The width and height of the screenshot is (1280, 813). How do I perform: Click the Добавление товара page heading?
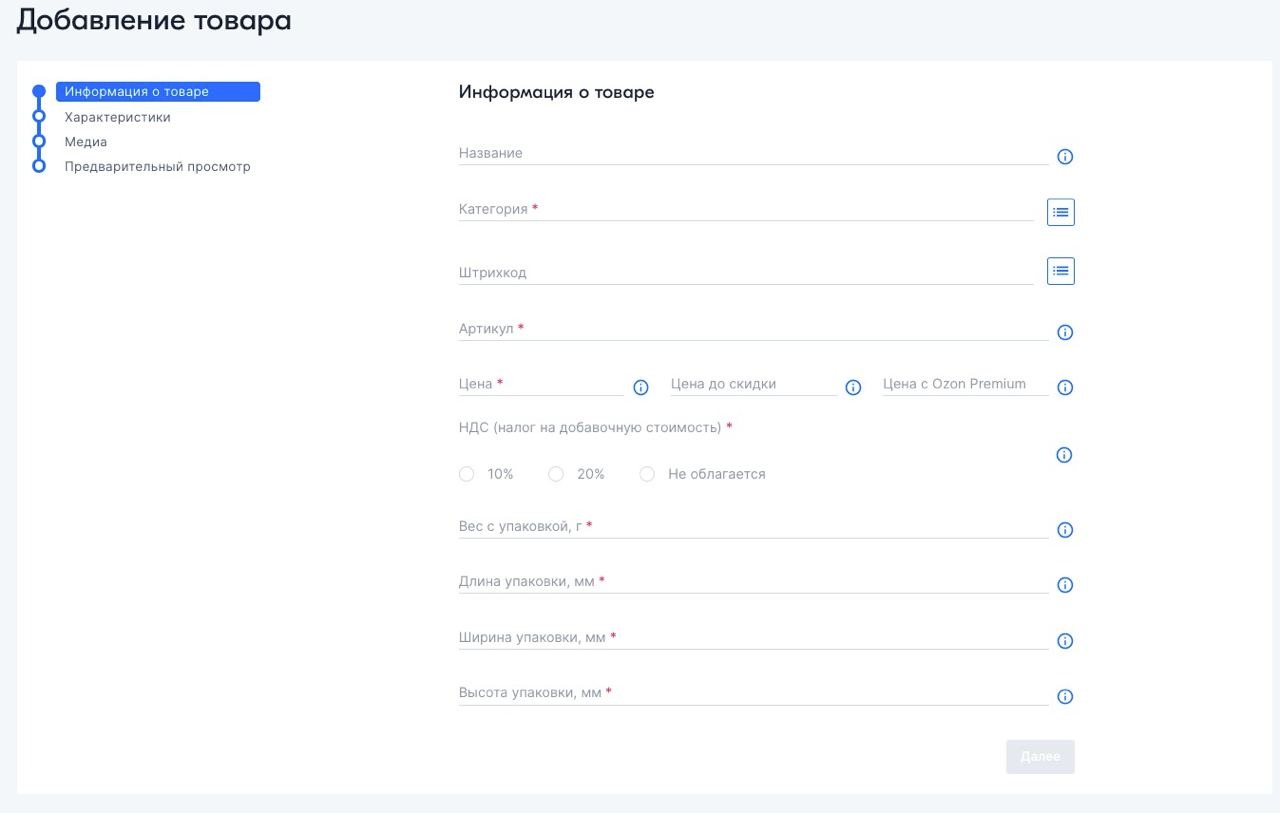pos(154,20)
